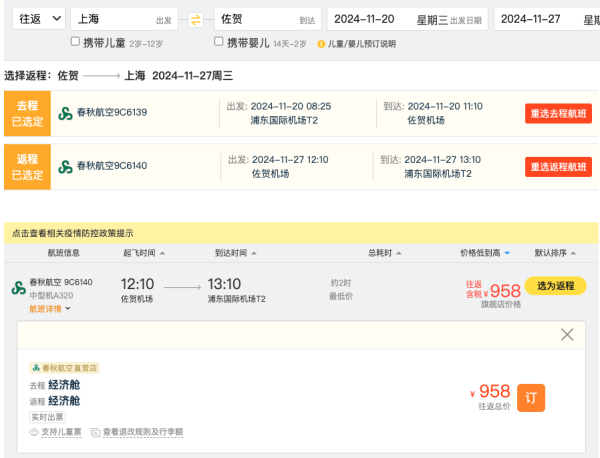Select 默认排序 sorting
This screenshot has width=600, height=458.
pyautogui.click(x=555, y=253)
